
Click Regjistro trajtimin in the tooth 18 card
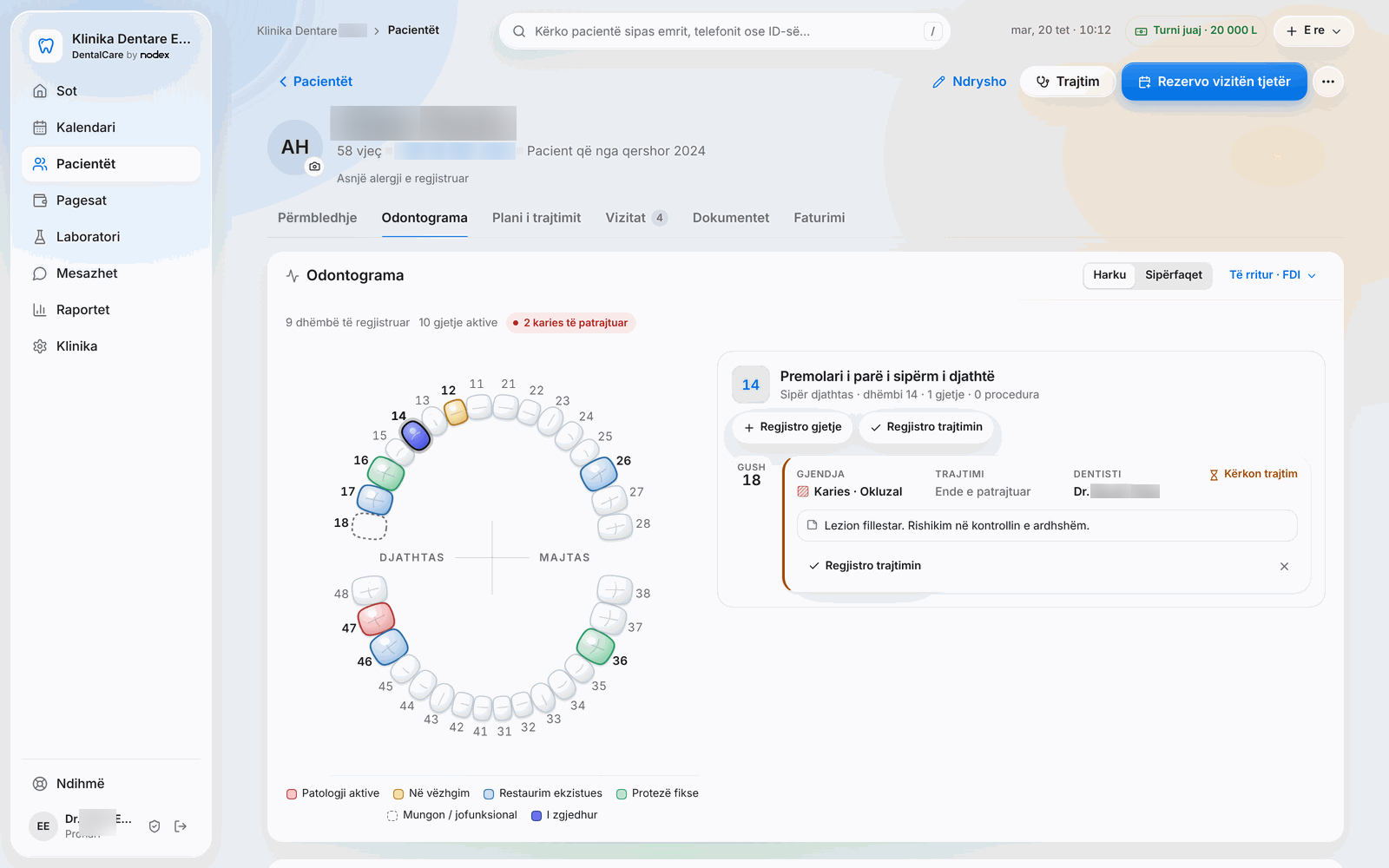tap(865, 566)
